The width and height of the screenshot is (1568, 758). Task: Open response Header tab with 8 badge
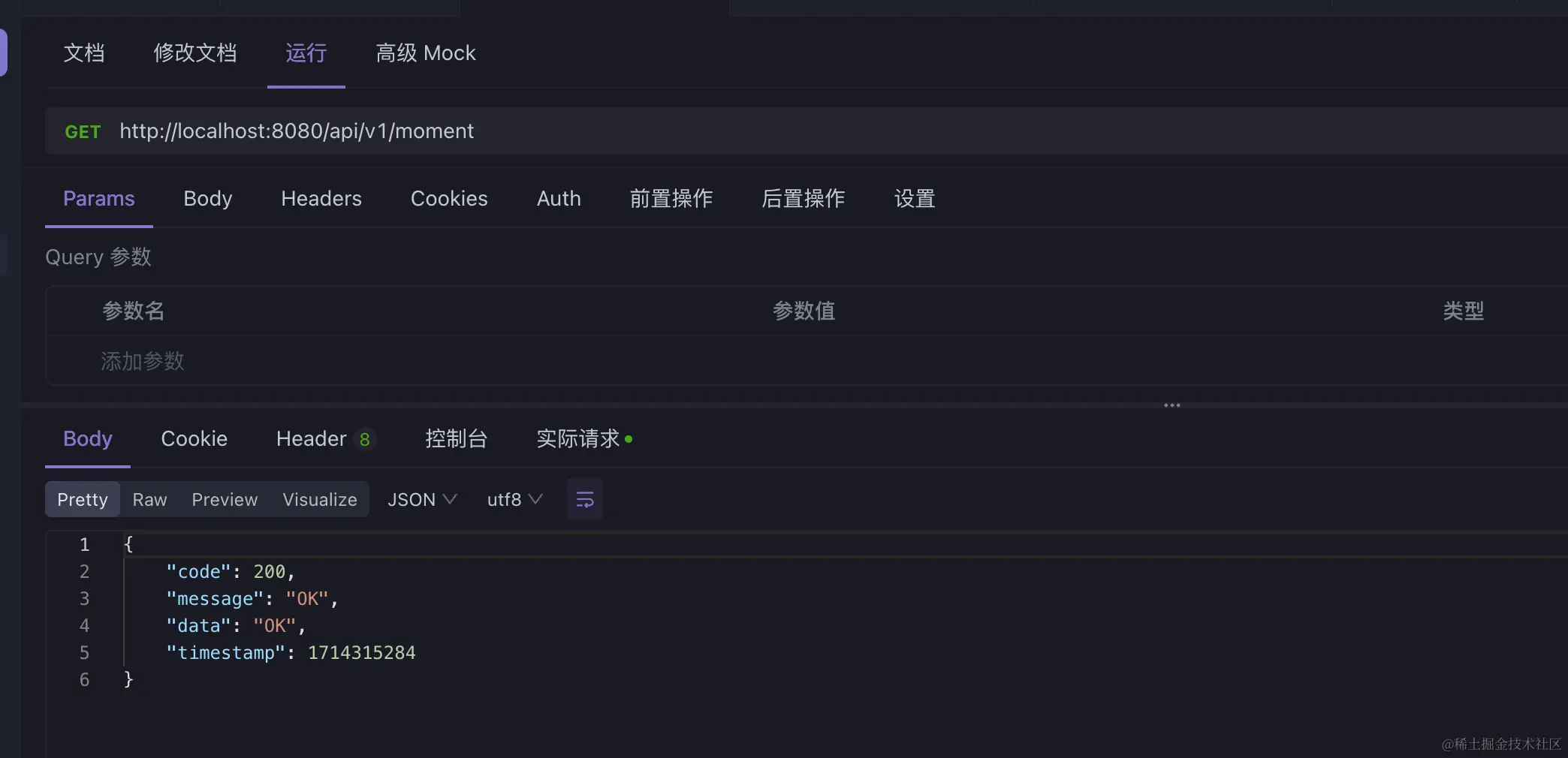325,439
